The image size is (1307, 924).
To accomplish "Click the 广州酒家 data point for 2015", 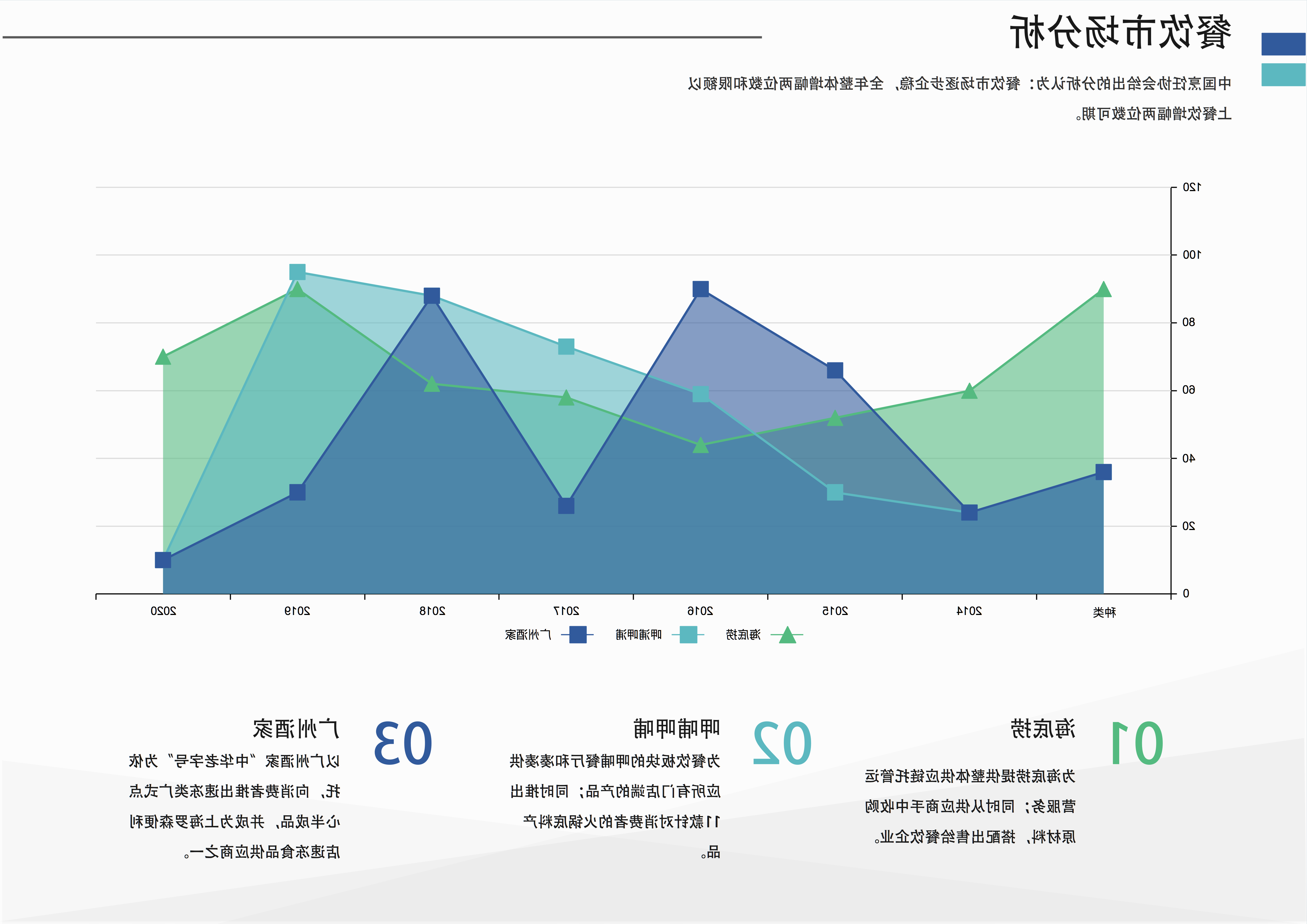I will pyautogui.click(x=835, y=370).
